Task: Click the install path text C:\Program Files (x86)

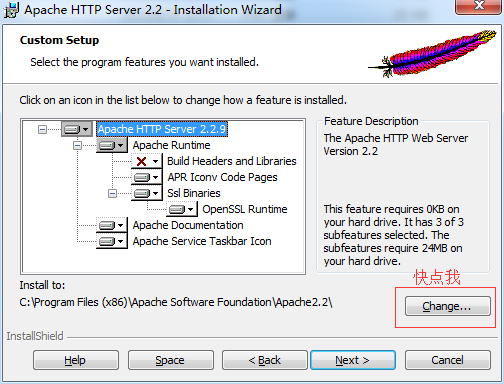Action: tap(176, 302)
